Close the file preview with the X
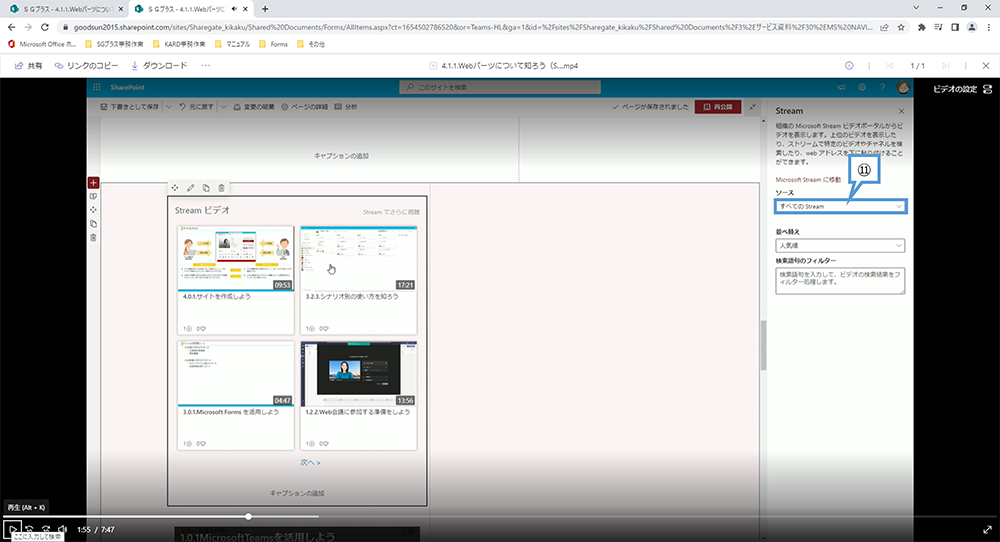This screenshot has width=1000, height=542. 986,66
